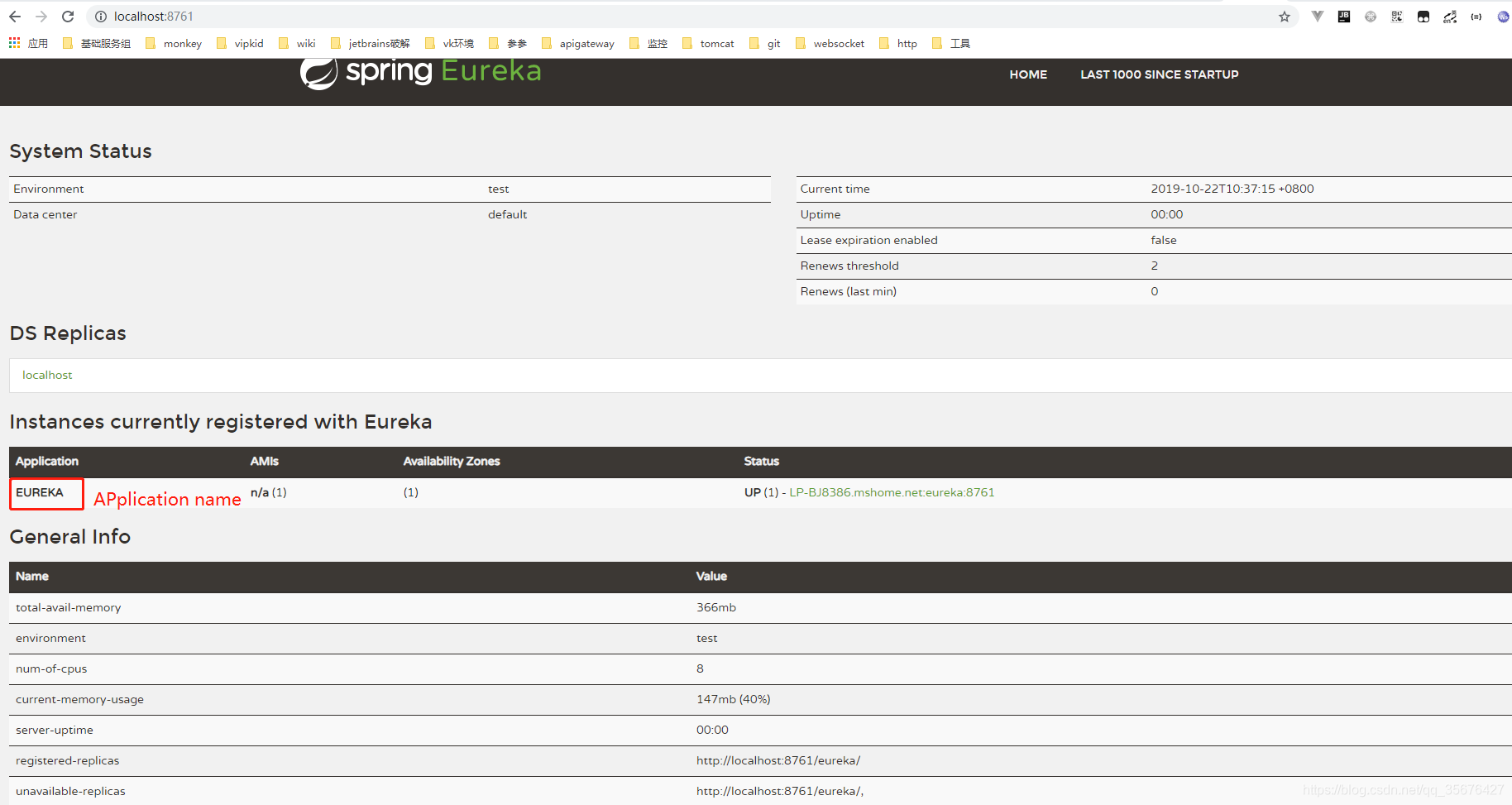The image size is (1512, 805).
Task: Click the site info icon in address bar
Action: coord(101,17)
